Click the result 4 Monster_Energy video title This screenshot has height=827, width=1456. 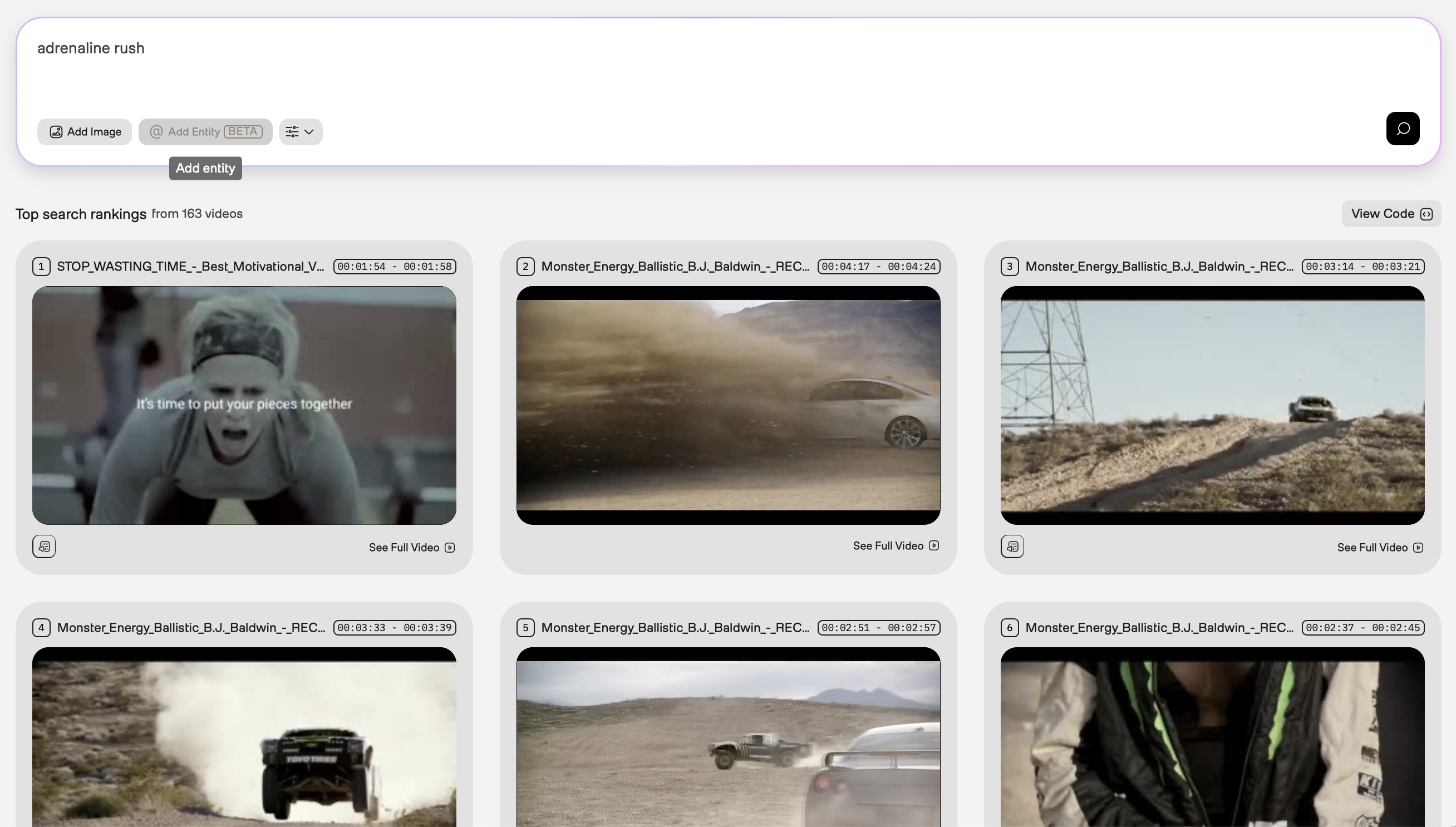[x=191, y=628]
